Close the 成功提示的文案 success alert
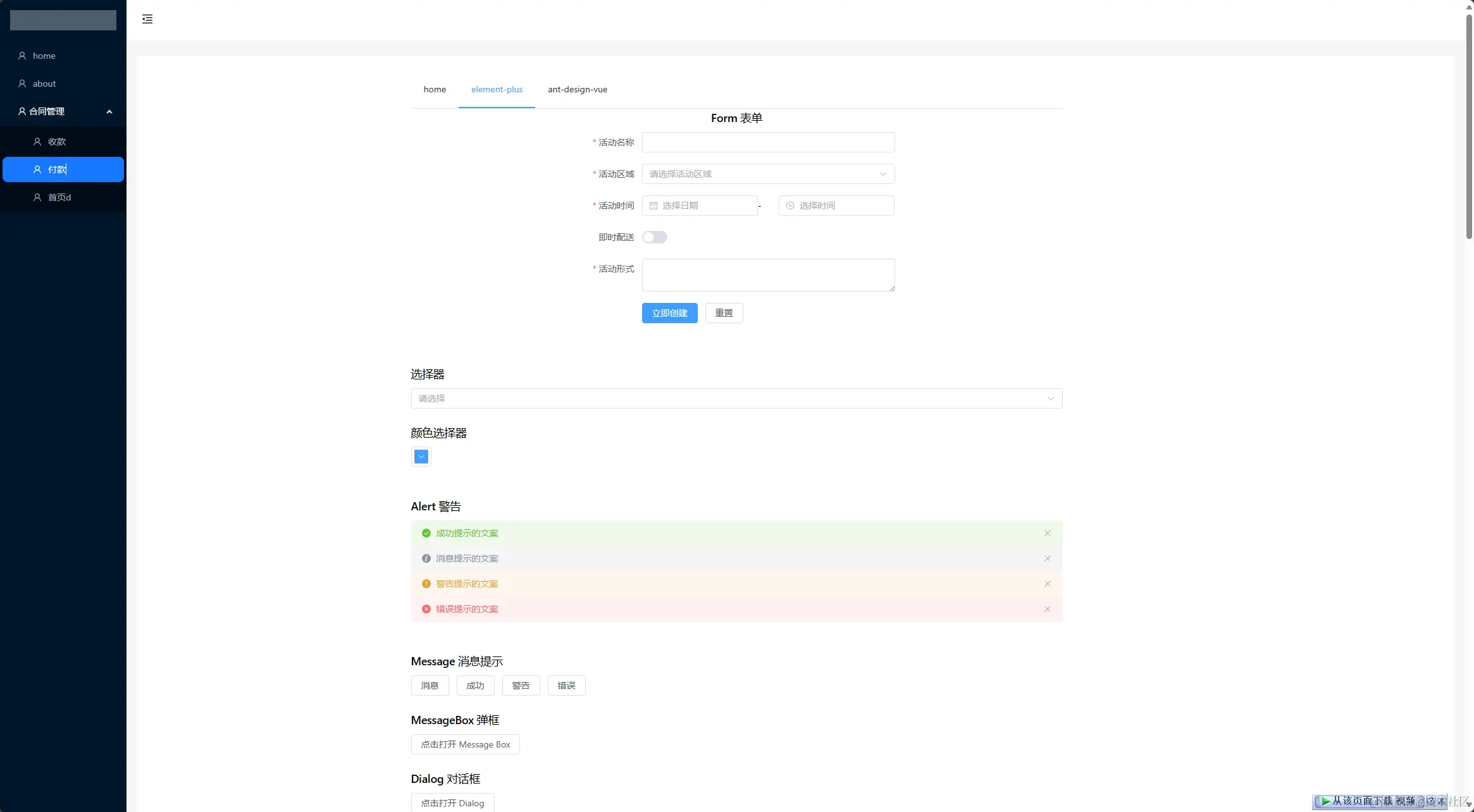 (1048, 533)
